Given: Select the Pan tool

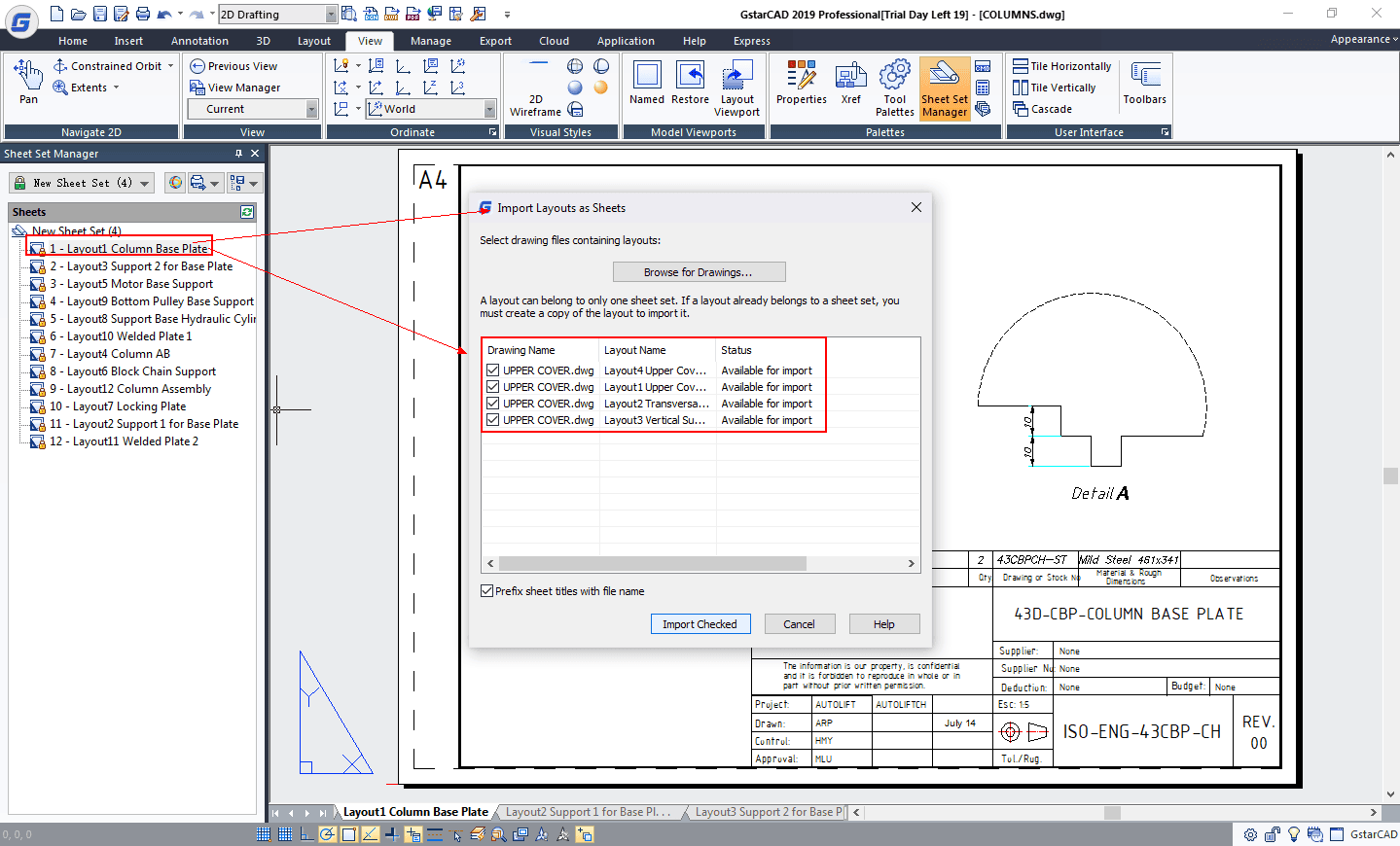Looking at the screenshot, I should click(28, 80).
